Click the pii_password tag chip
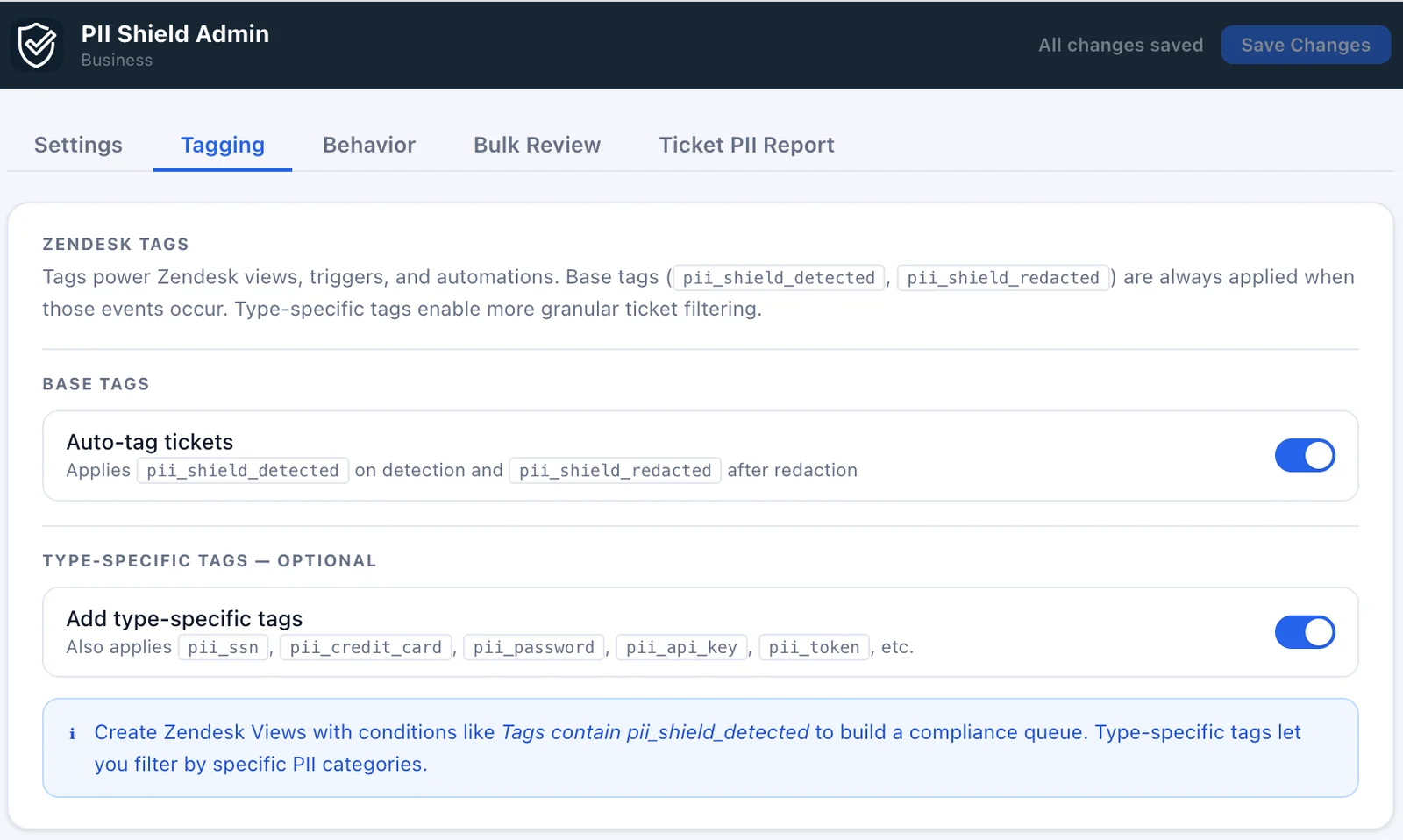The height and width of the screenshot is (840, 1403). [x=534, y=647]
